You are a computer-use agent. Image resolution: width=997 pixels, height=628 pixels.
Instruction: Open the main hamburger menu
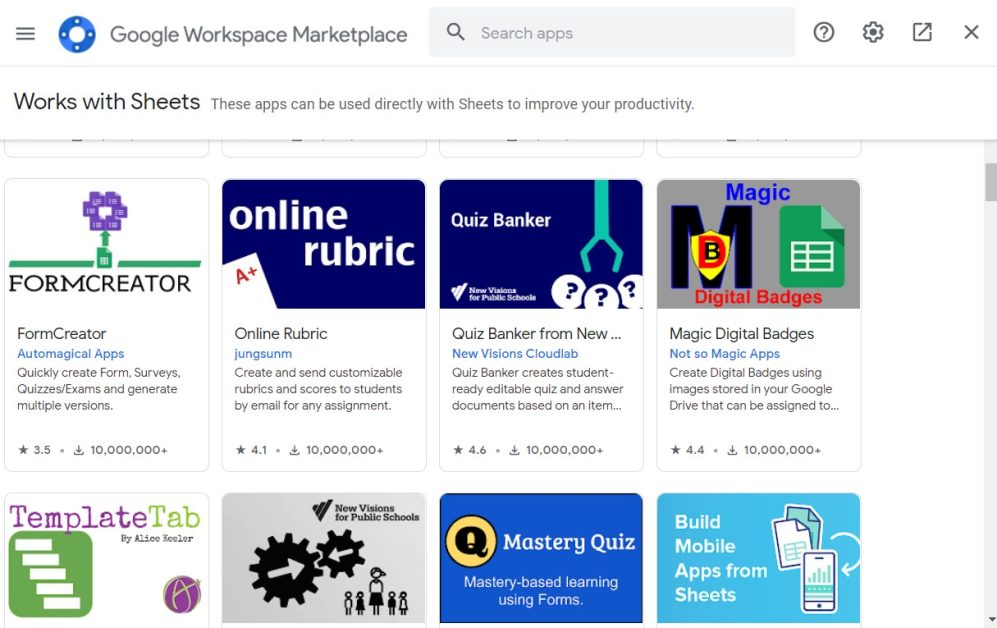[x=25, y=33]
